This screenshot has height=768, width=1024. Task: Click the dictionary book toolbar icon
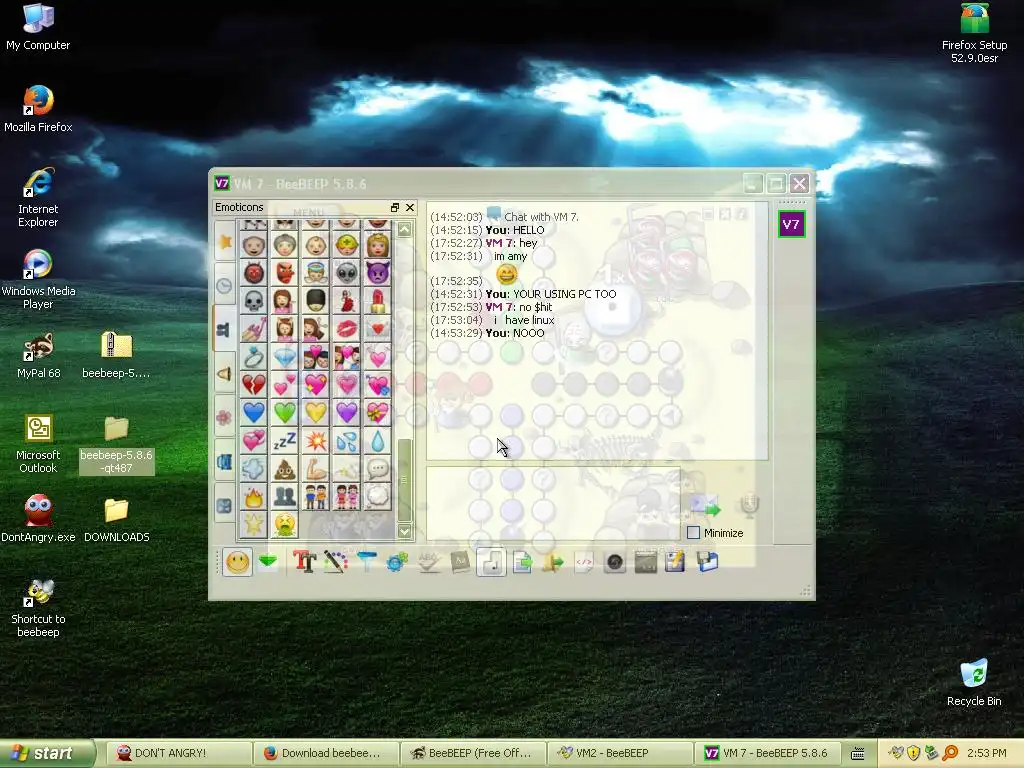click(x=460, y=562)
